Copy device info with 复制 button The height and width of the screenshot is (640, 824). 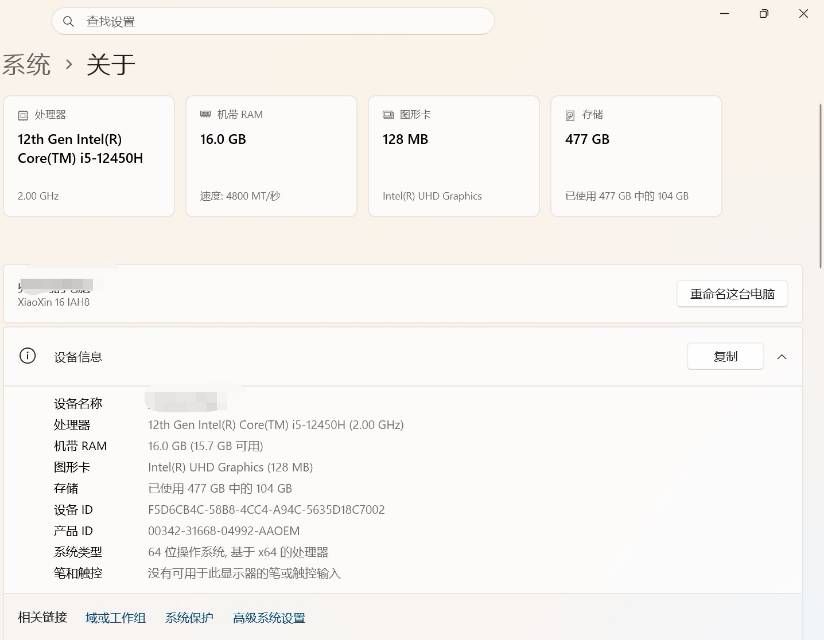tap(725, 356)
